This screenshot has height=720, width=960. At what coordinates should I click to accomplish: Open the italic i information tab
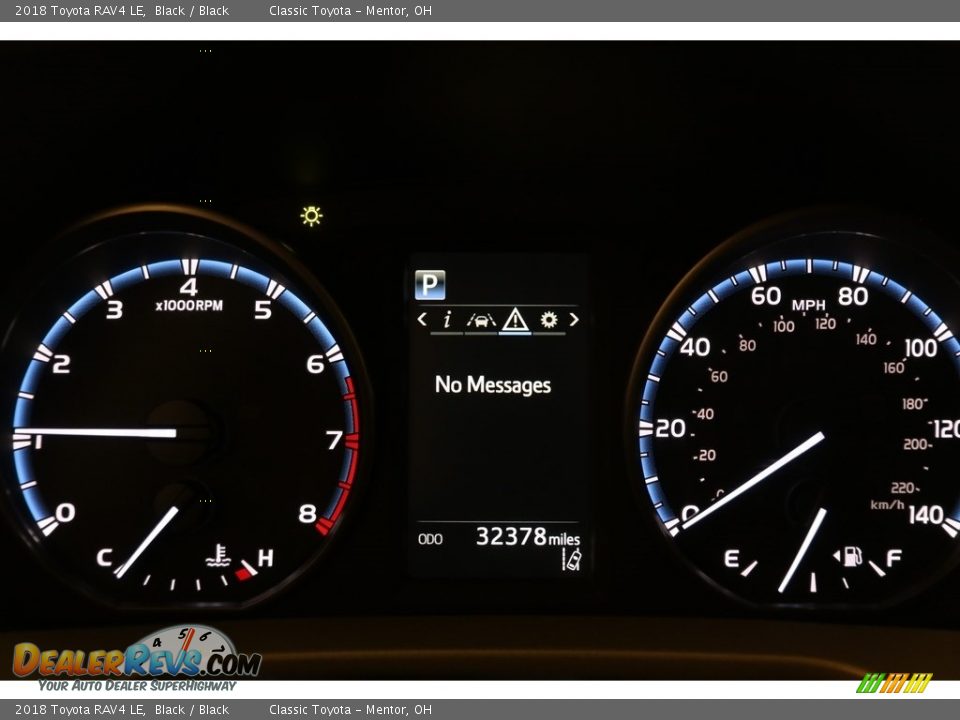pos(447,319)
